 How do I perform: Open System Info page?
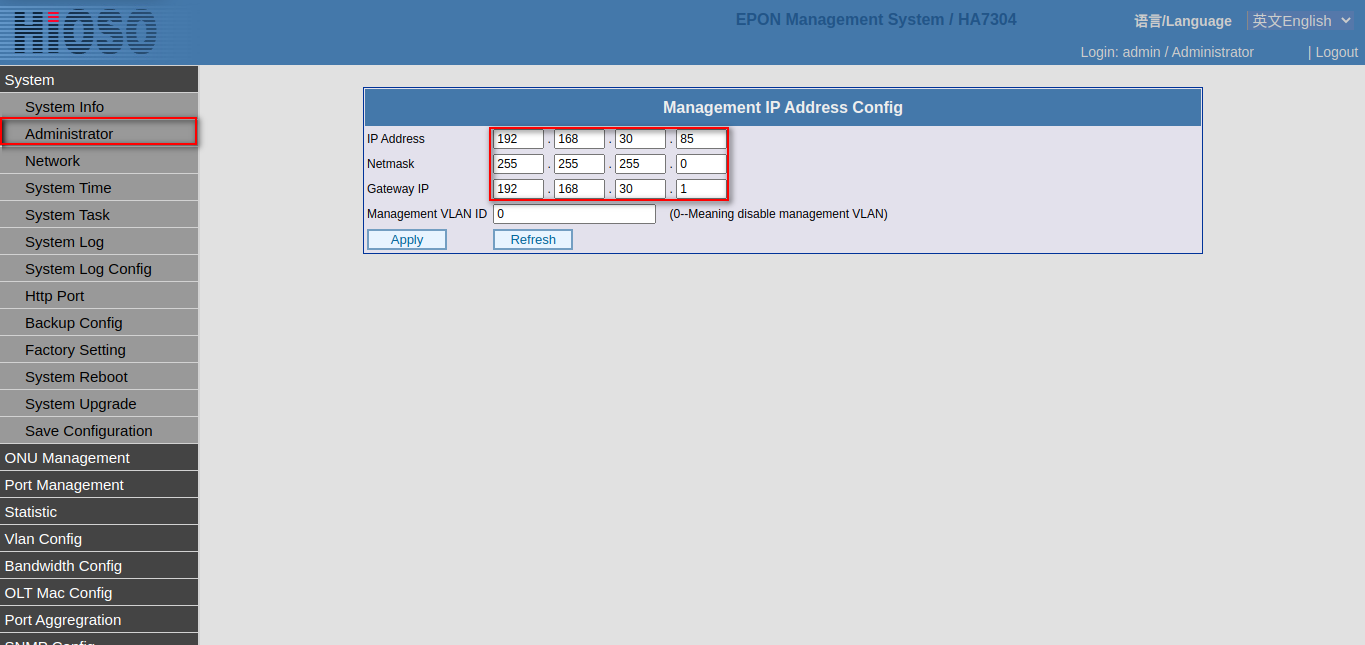coord(65,107)
